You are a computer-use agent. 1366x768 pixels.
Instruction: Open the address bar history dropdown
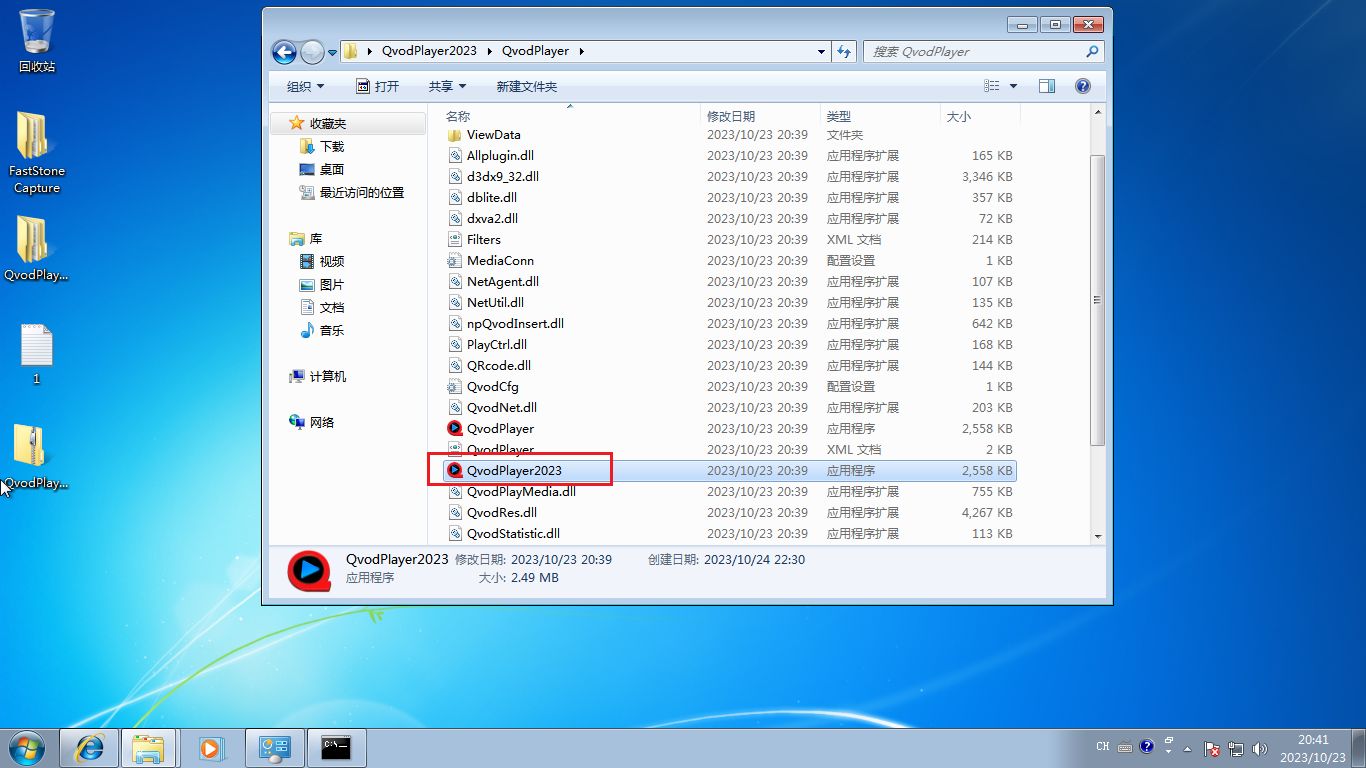pyautogui.click(x=820, y=51)
